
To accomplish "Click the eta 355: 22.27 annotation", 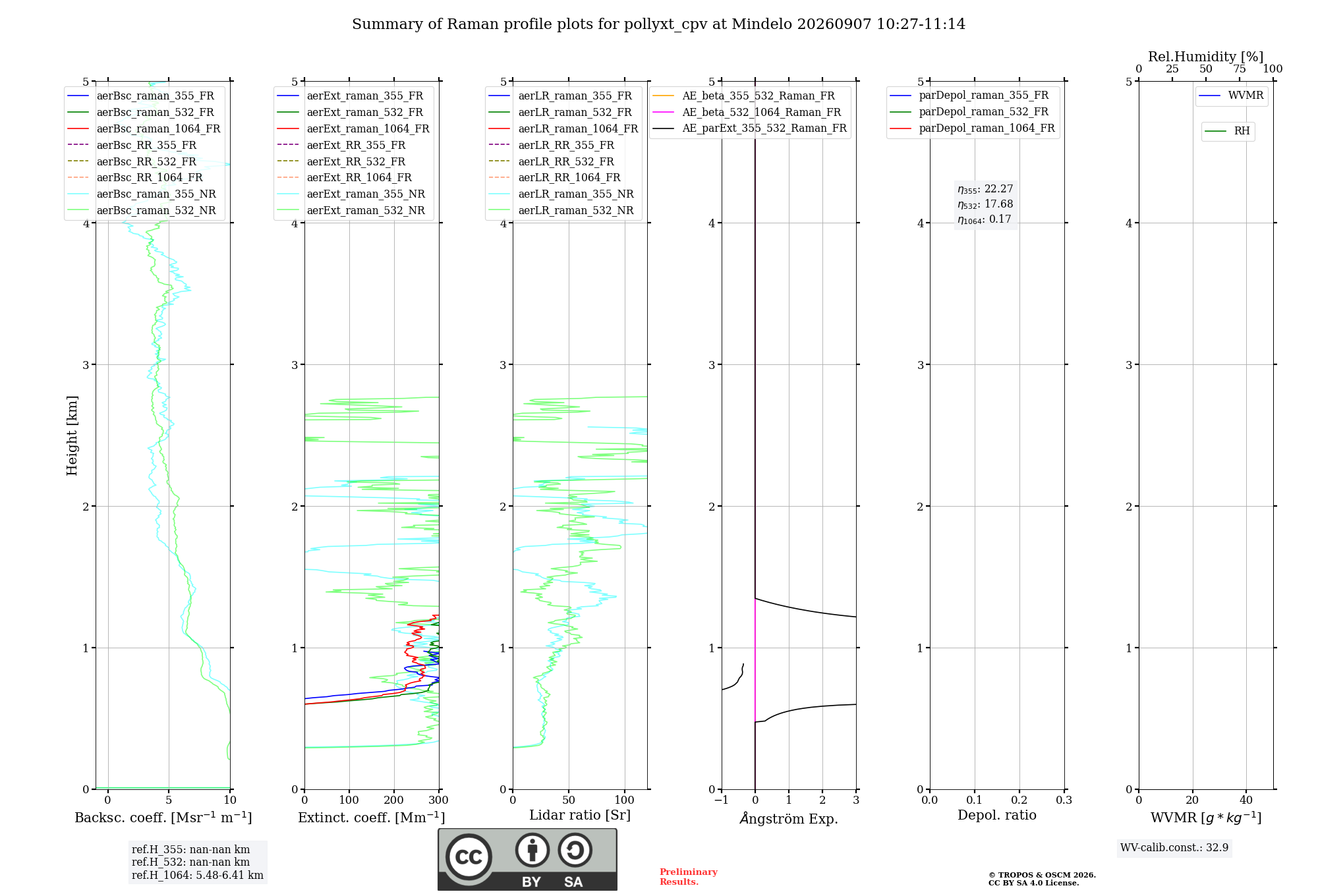I will coord(985,189).
